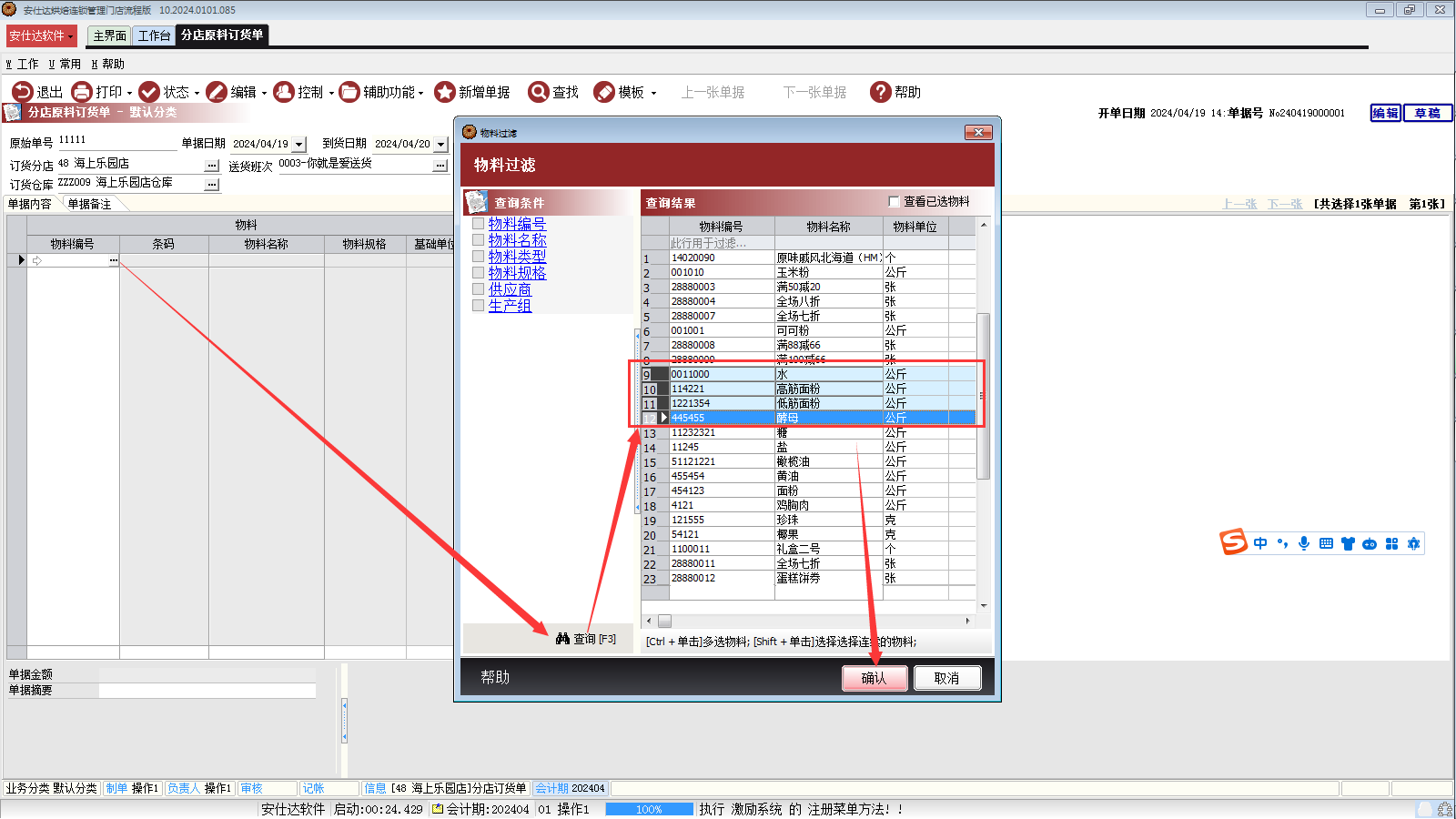
Task: Click the 物料名称 column header in results
Action: [x=828, y=227]
